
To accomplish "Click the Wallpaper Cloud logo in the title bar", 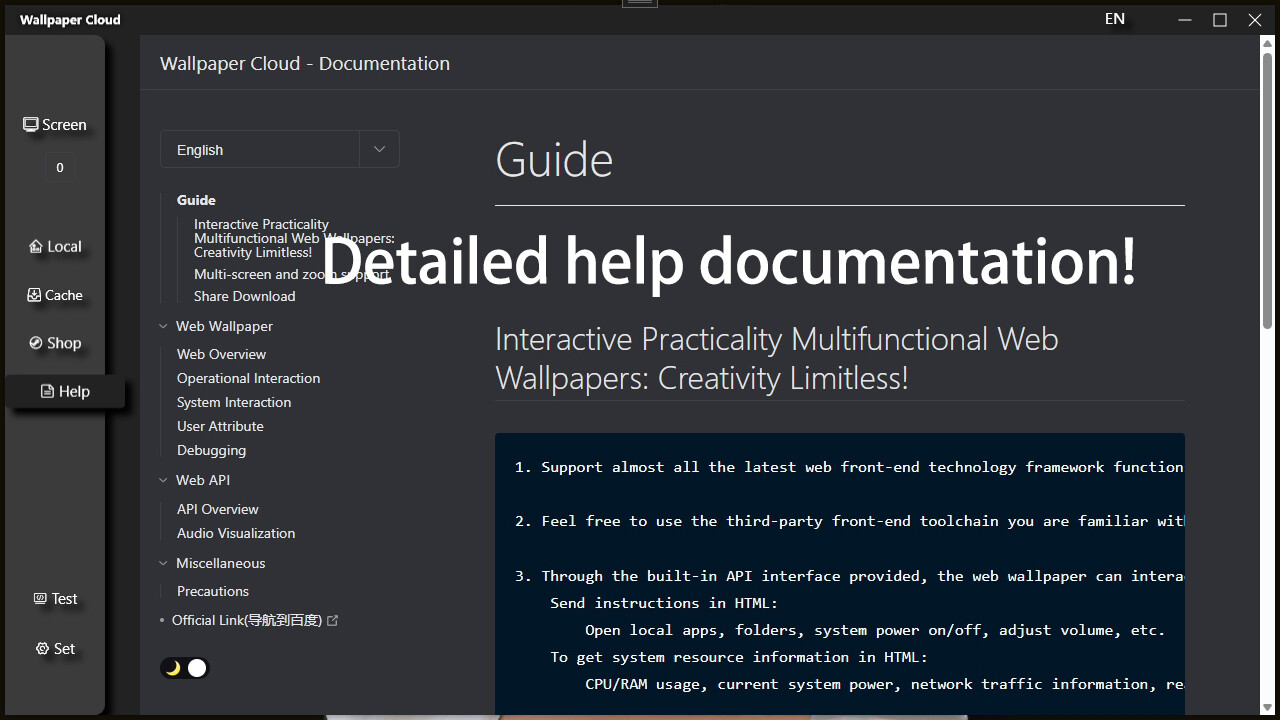I will pos(68,19).
